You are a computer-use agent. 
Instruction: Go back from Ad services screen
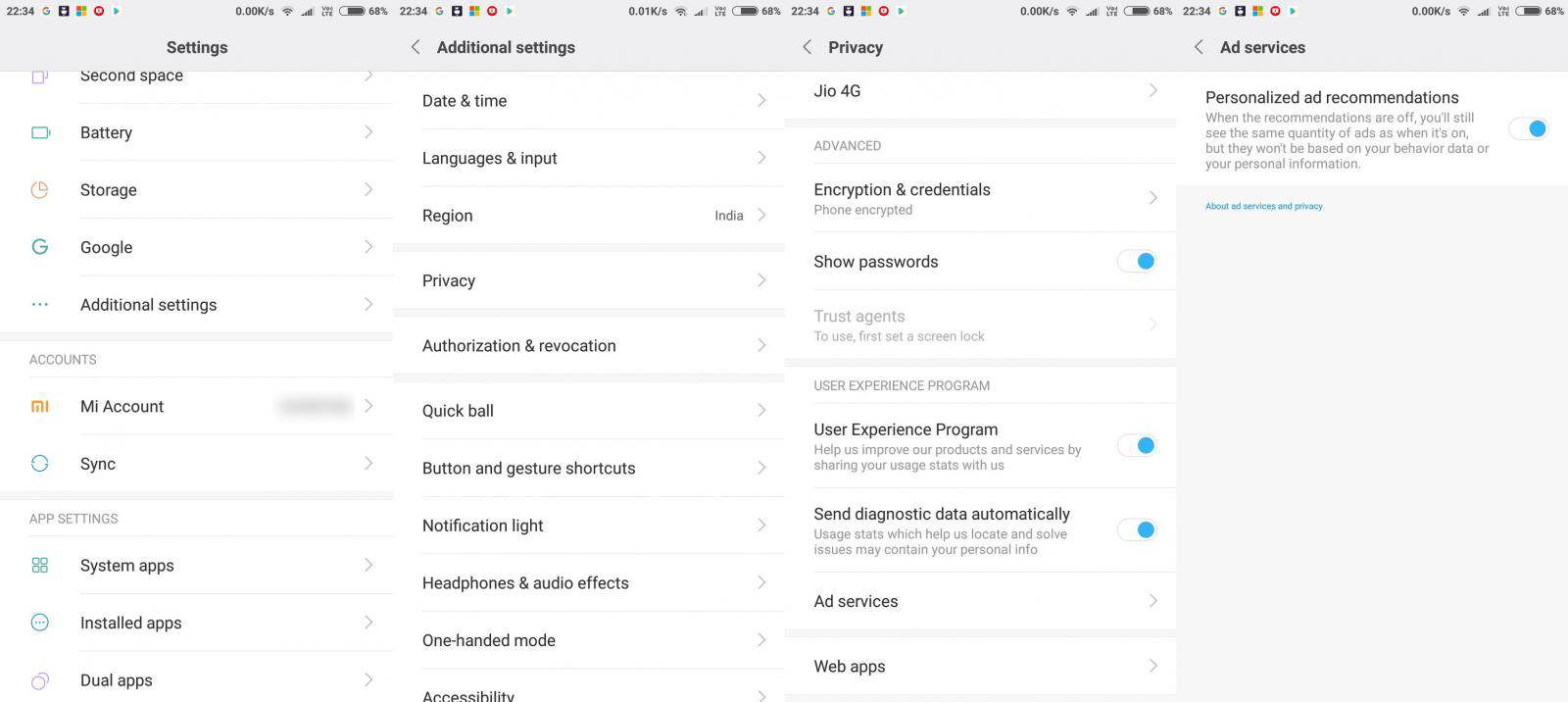(x=1199, y=47)
